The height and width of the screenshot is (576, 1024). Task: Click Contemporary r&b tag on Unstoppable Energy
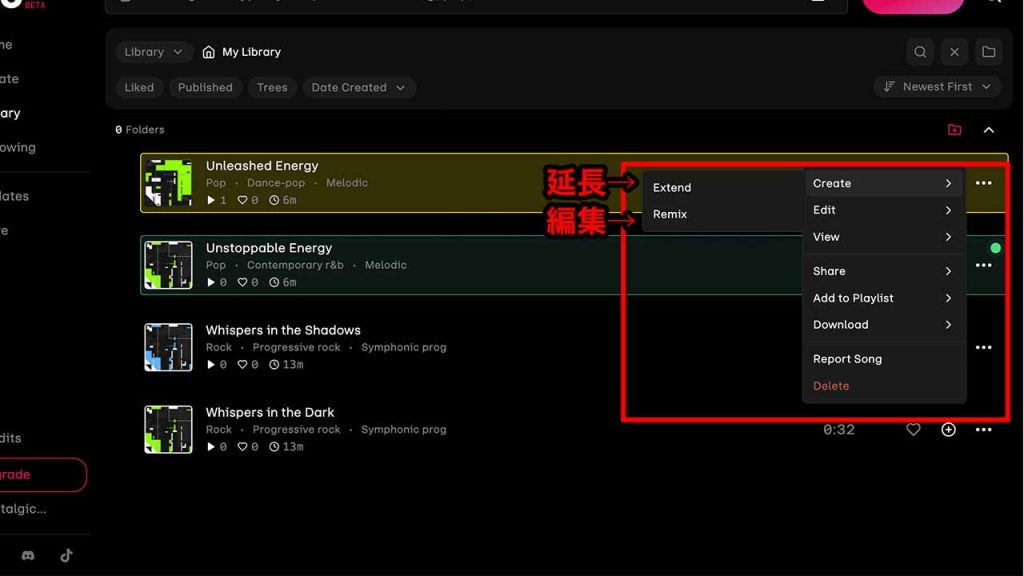coord(295,265)
